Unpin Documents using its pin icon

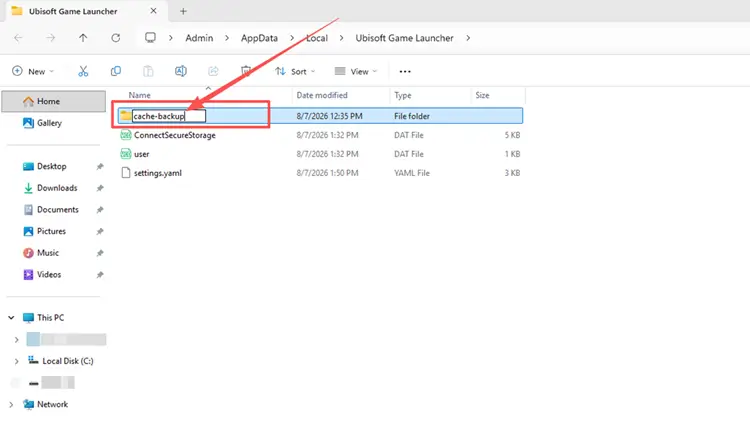click(x=99, y=210)
